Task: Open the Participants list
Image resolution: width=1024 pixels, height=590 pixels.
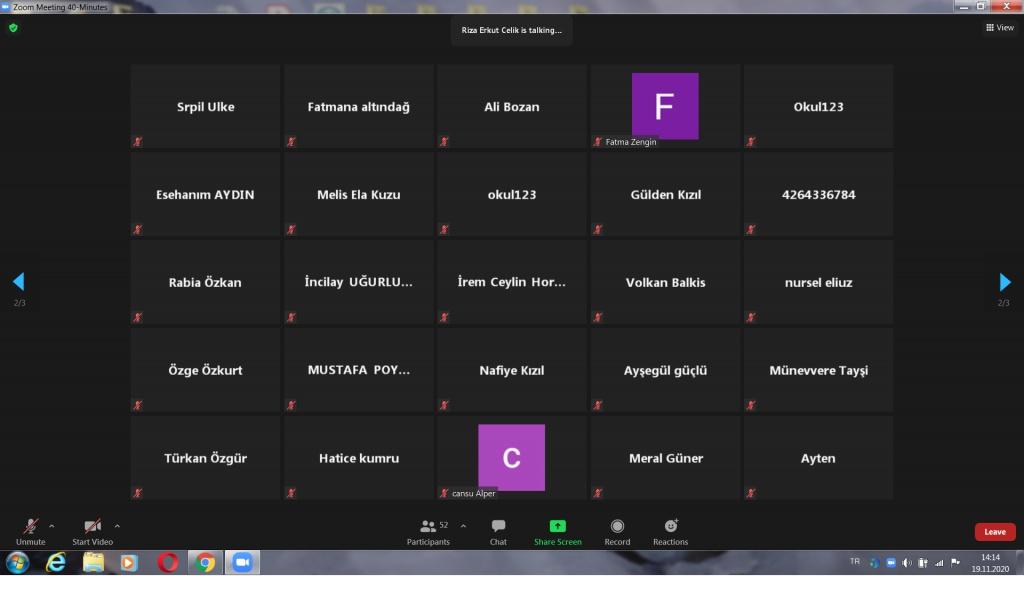Action: pos(429,527)
